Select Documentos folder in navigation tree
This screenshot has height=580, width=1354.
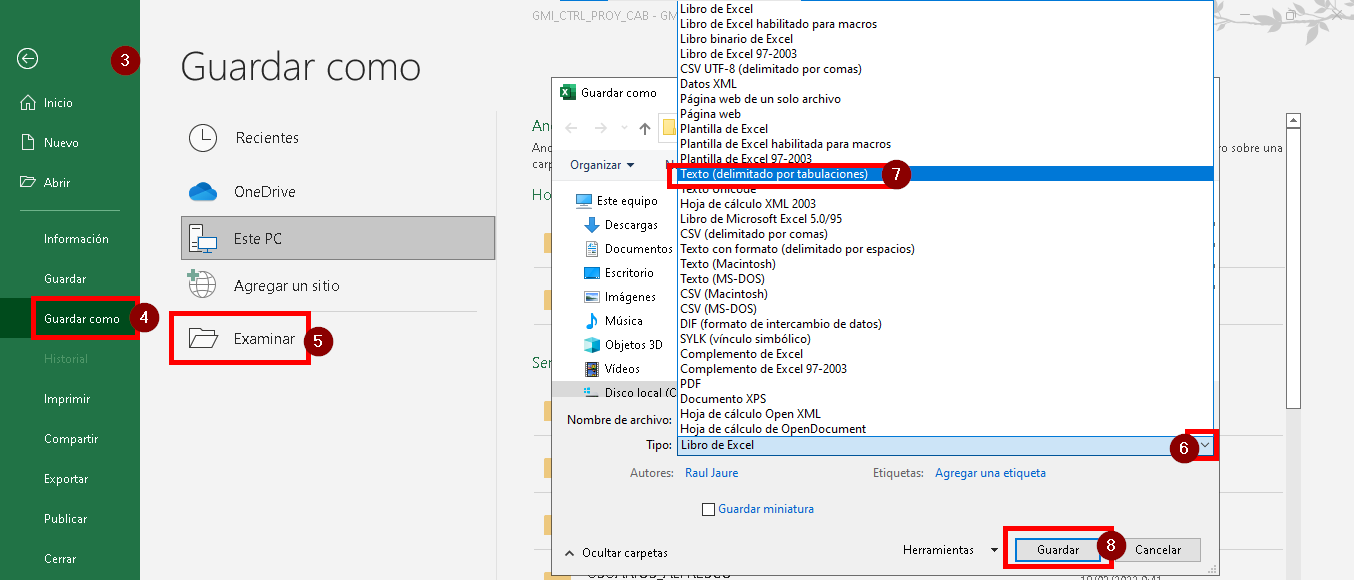click(x=627, y=249)
